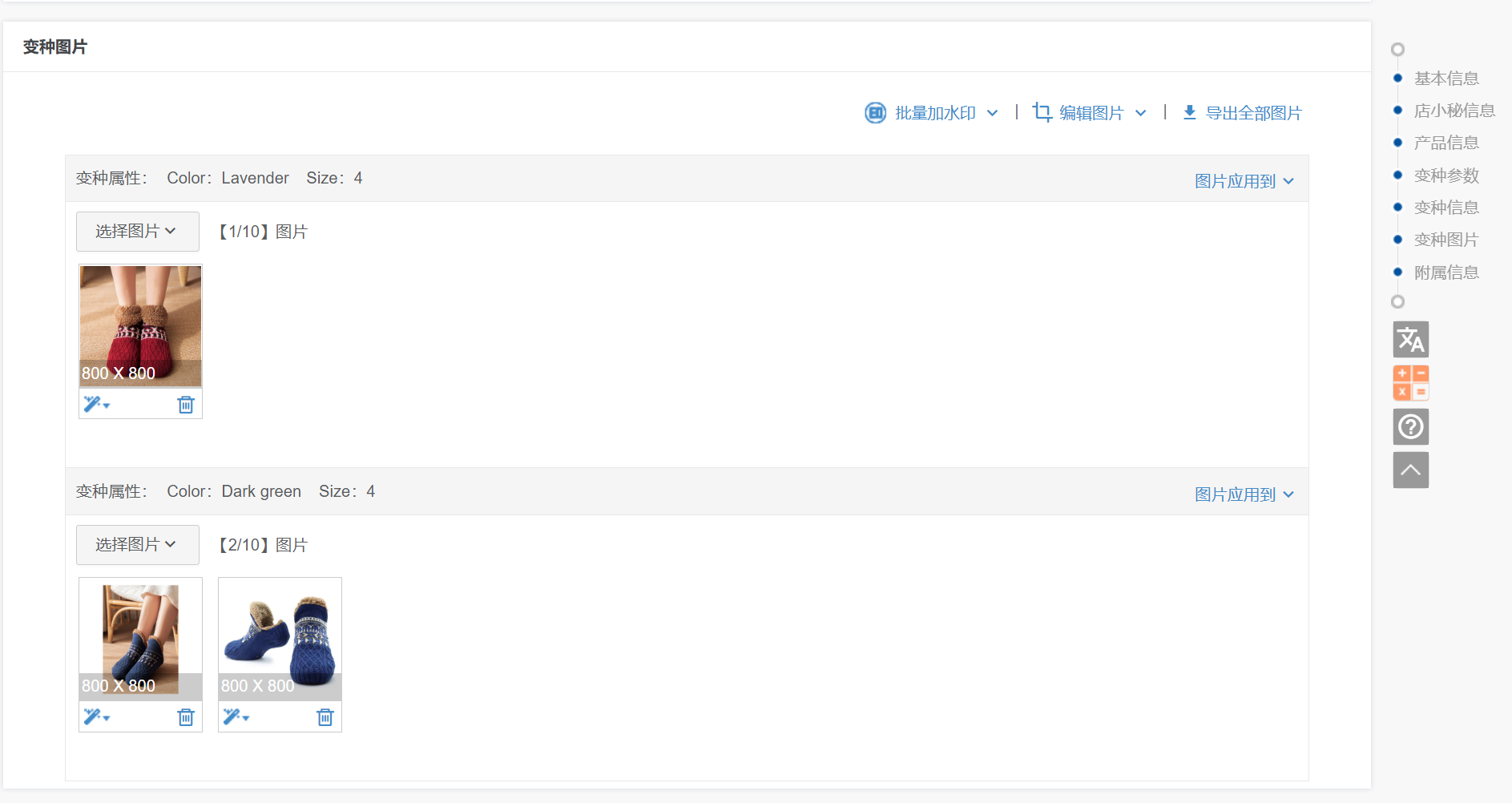Open magic wand edit menu on Lavender image
Image resolution: width=1512 pixels, height=803 pixels.
[x=96, y=404]
